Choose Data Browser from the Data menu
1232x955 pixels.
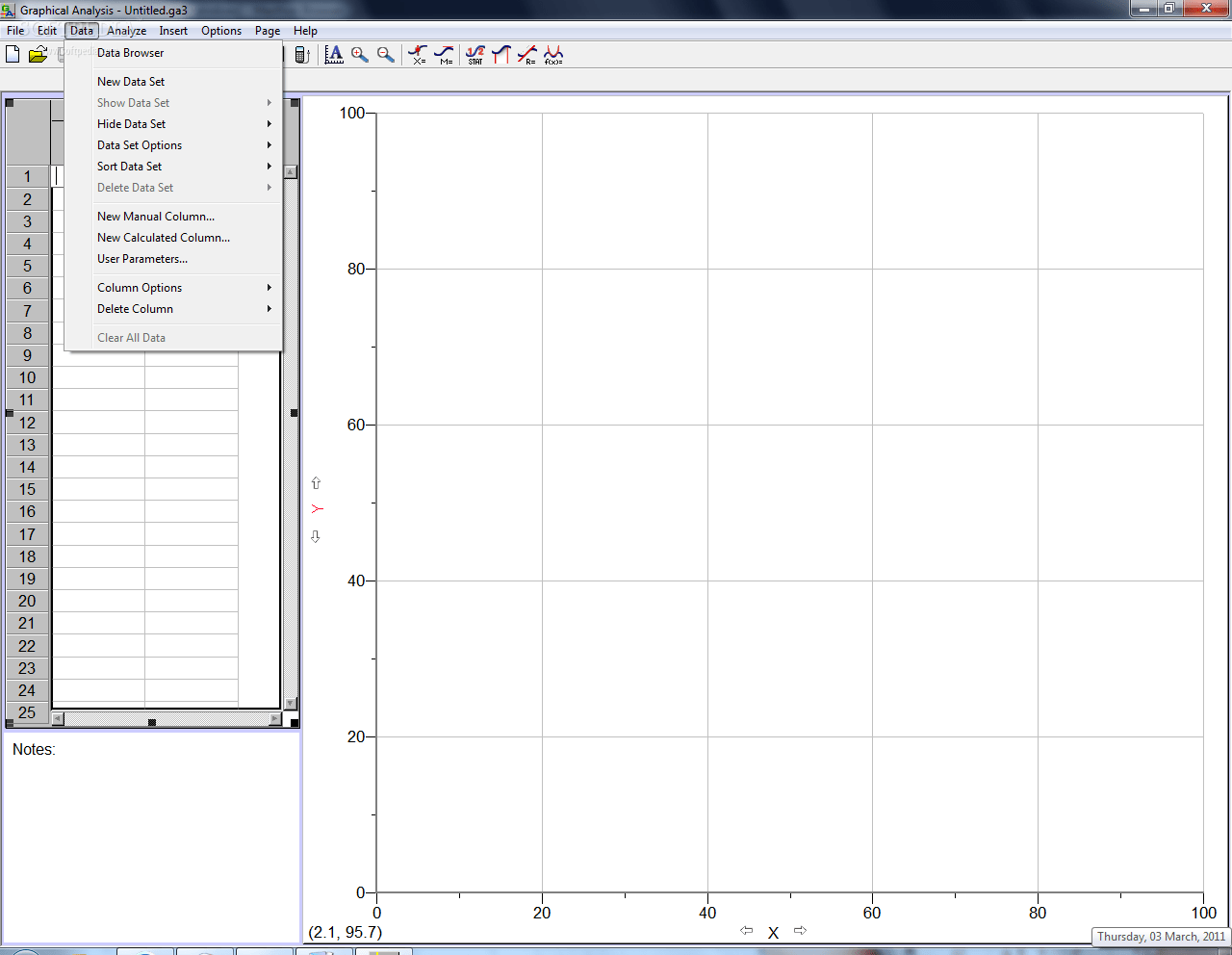[x=173, y=53]
